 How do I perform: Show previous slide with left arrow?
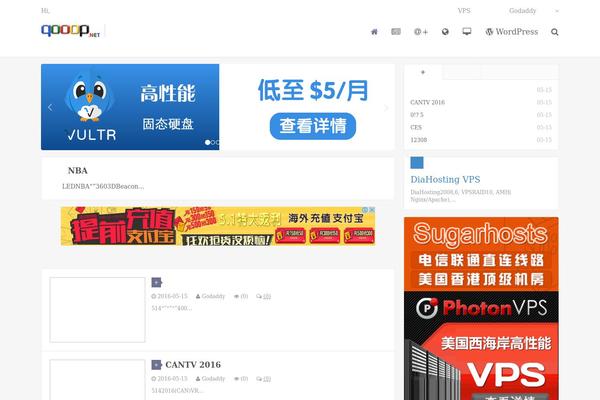(50, 108)
